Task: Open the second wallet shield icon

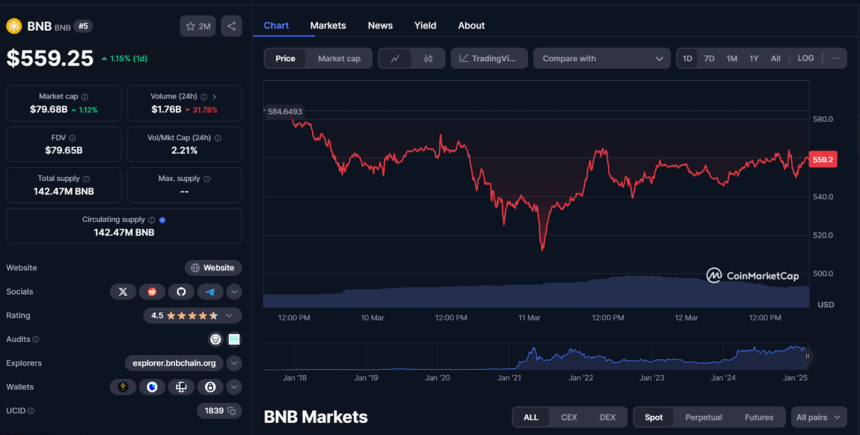Action: tap(152, 387)
